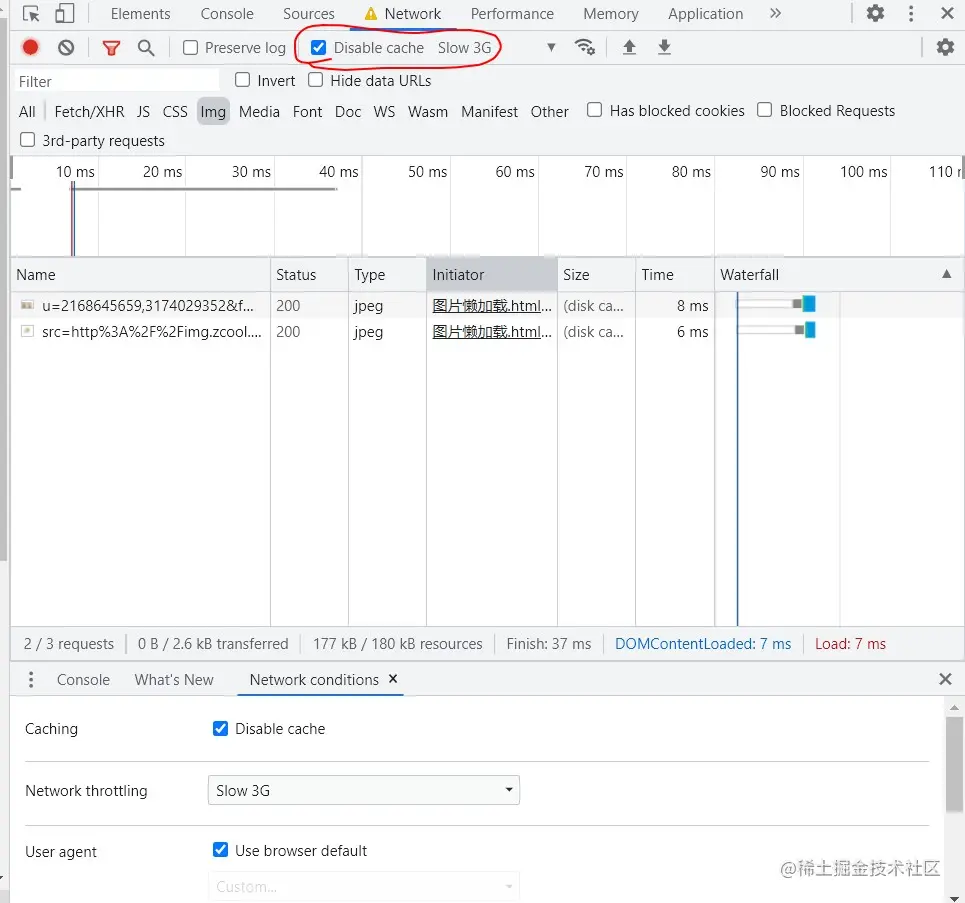Click drawer vertical scrollbar thumb
965x903 pixels.
coord(954,764)
